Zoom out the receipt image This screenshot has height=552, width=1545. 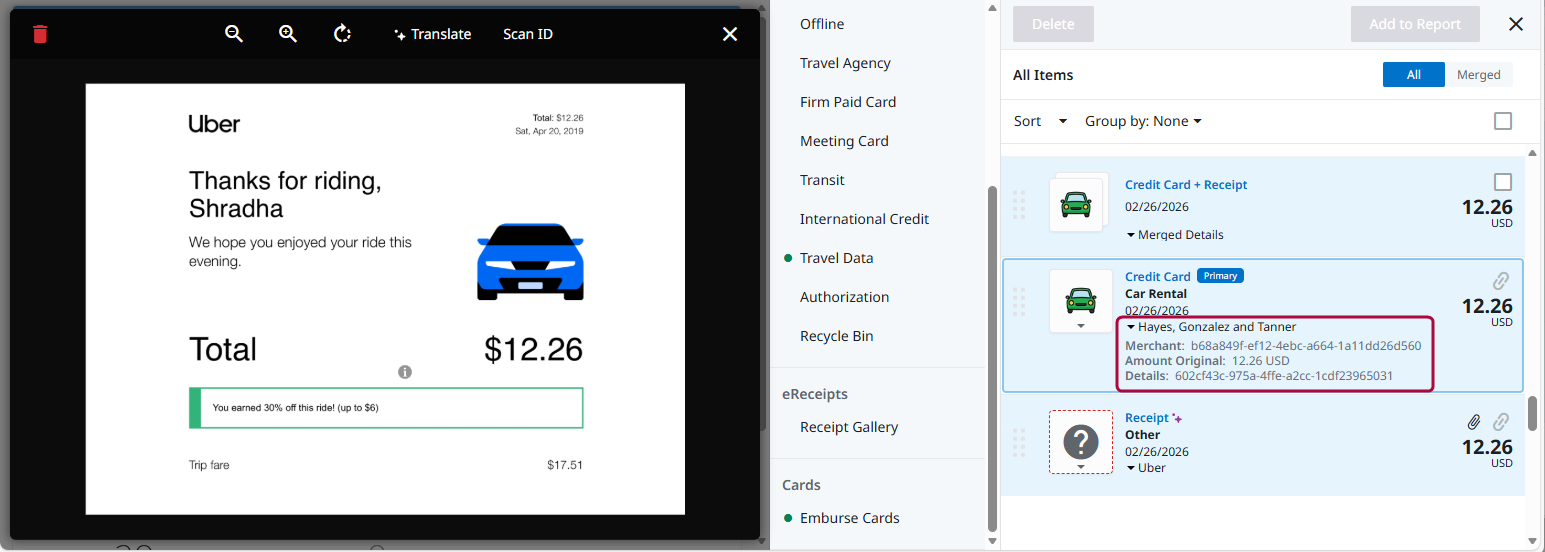coord(234,34)
